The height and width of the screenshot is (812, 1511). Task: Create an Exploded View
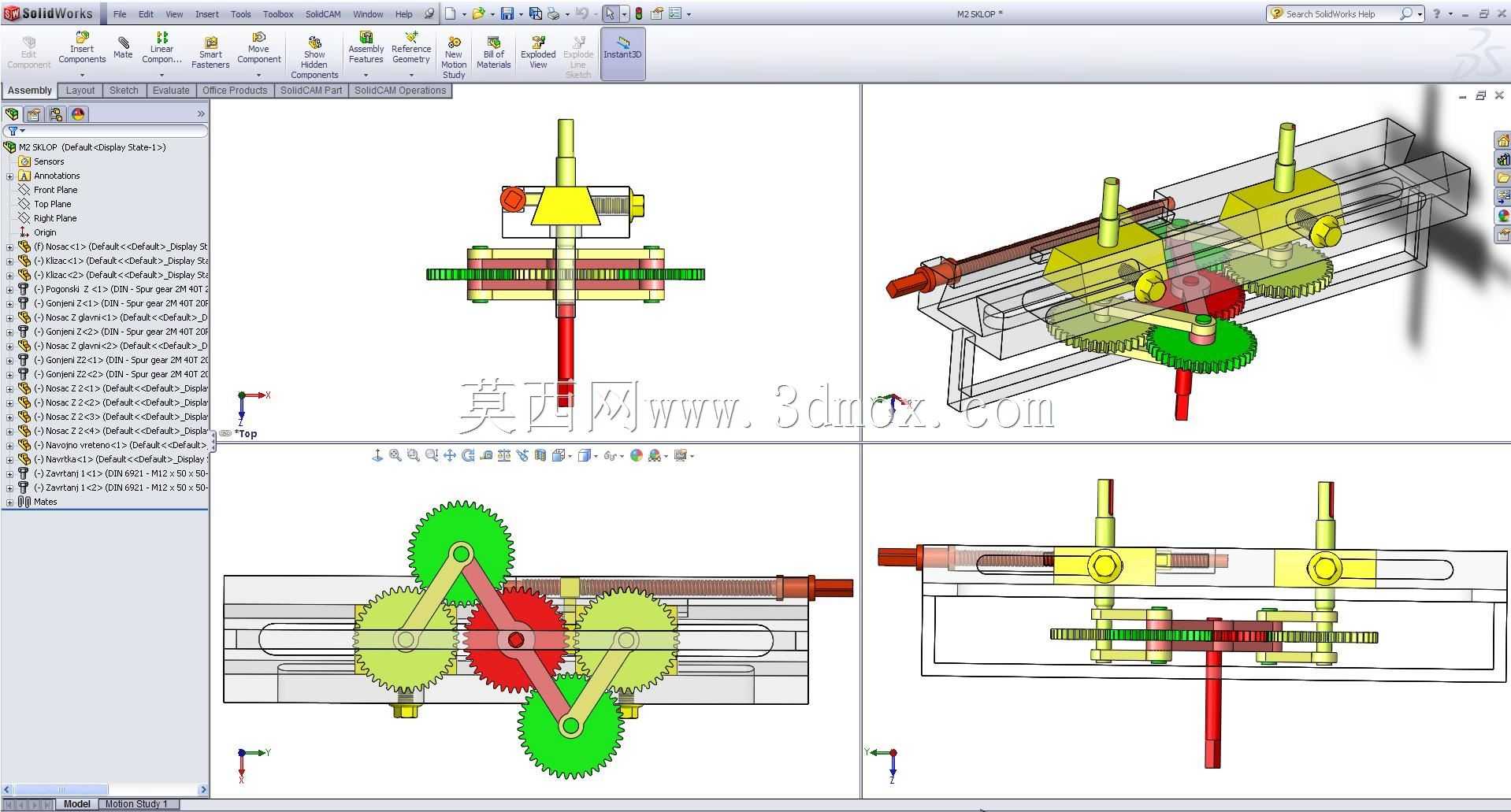click(x=538, y=52)
